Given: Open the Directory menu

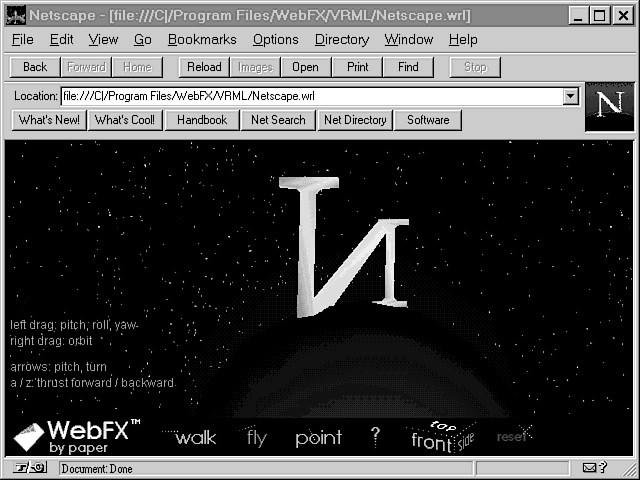Looking at the screenshot, I should [342, 40].
